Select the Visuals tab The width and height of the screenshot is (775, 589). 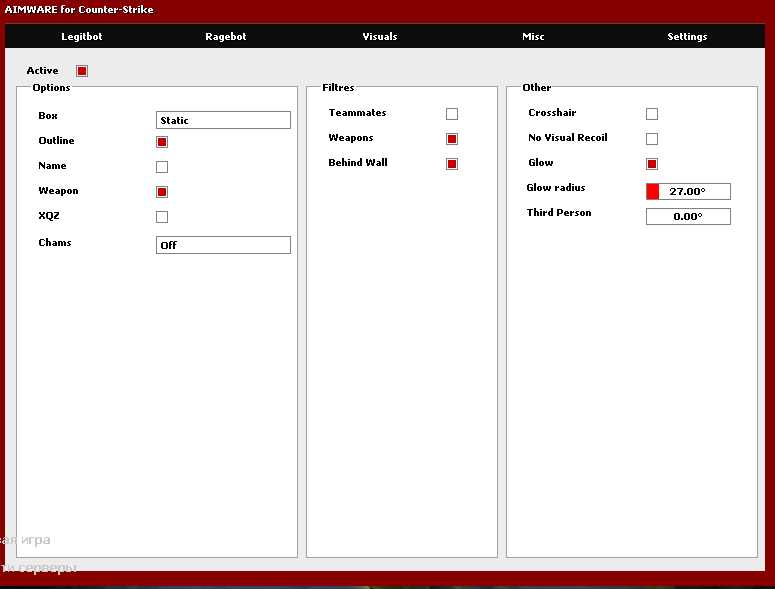[x=379, y=37]
